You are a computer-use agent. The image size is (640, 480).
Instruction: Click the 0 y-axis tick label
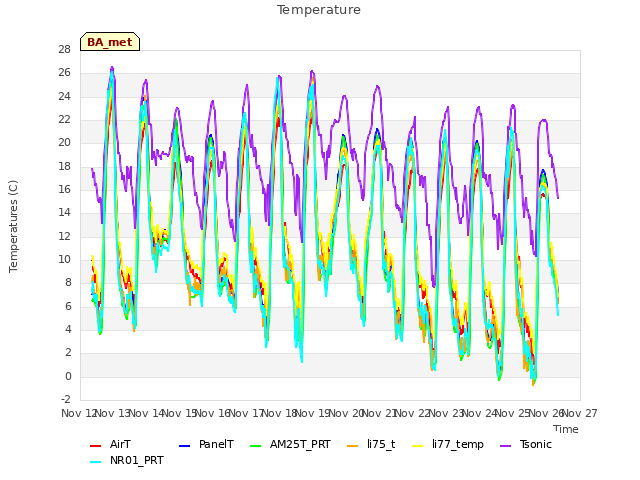tap(68, 376)
